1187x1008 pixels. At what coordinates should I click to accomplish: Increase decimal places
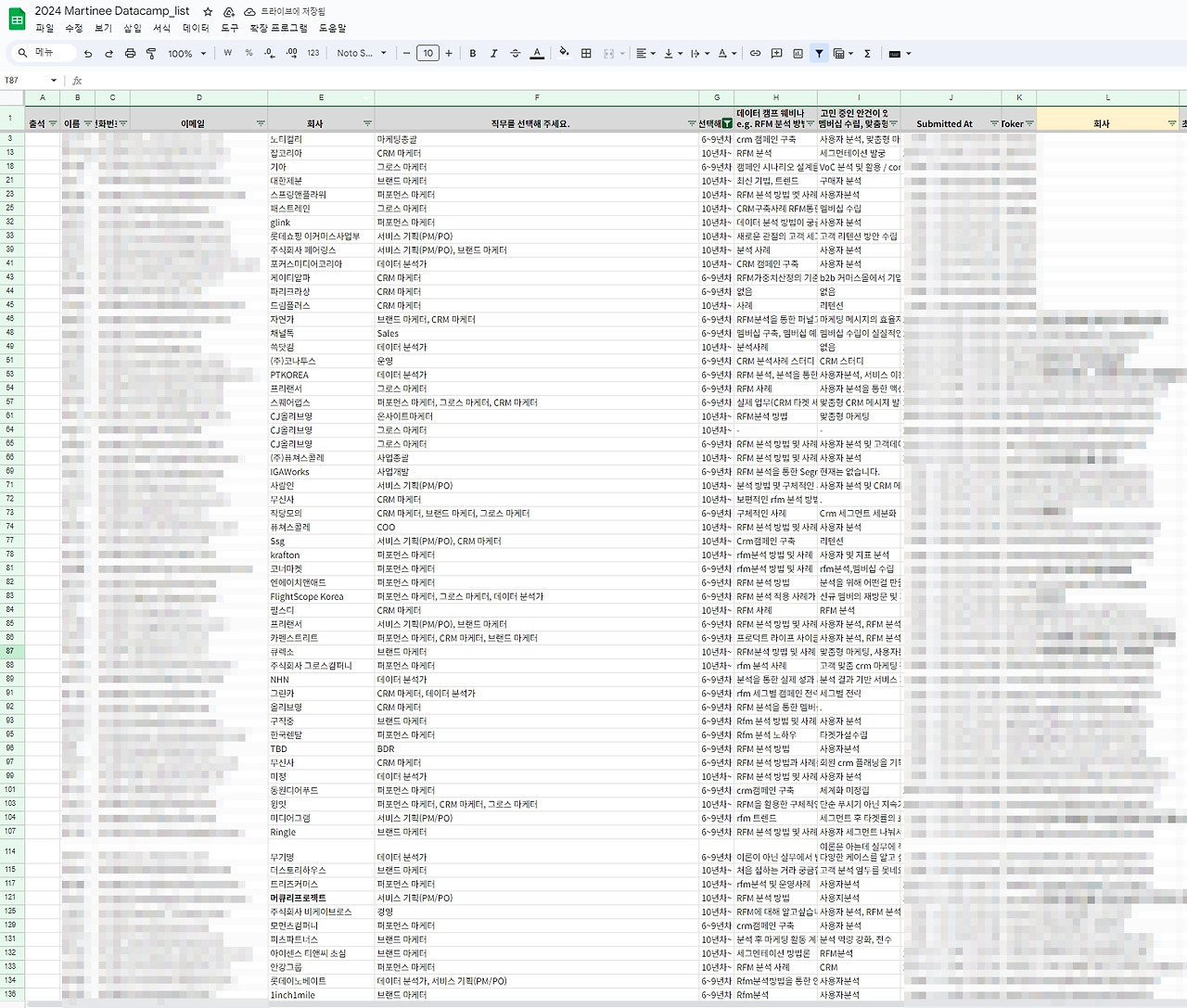[x=291, y=54]
